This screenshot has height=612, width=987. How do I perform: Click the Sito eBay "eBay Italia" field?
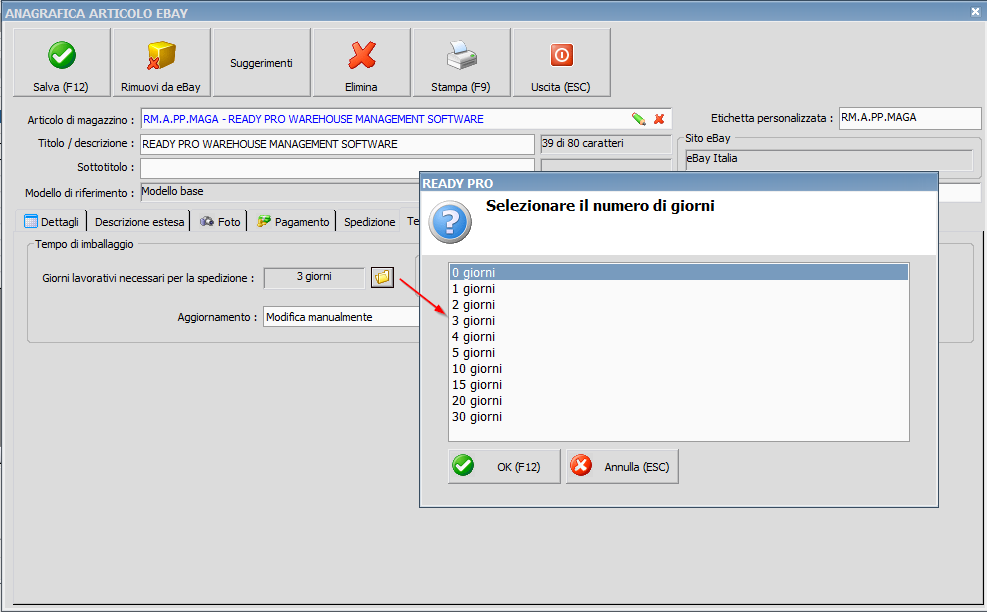[829, 159]
